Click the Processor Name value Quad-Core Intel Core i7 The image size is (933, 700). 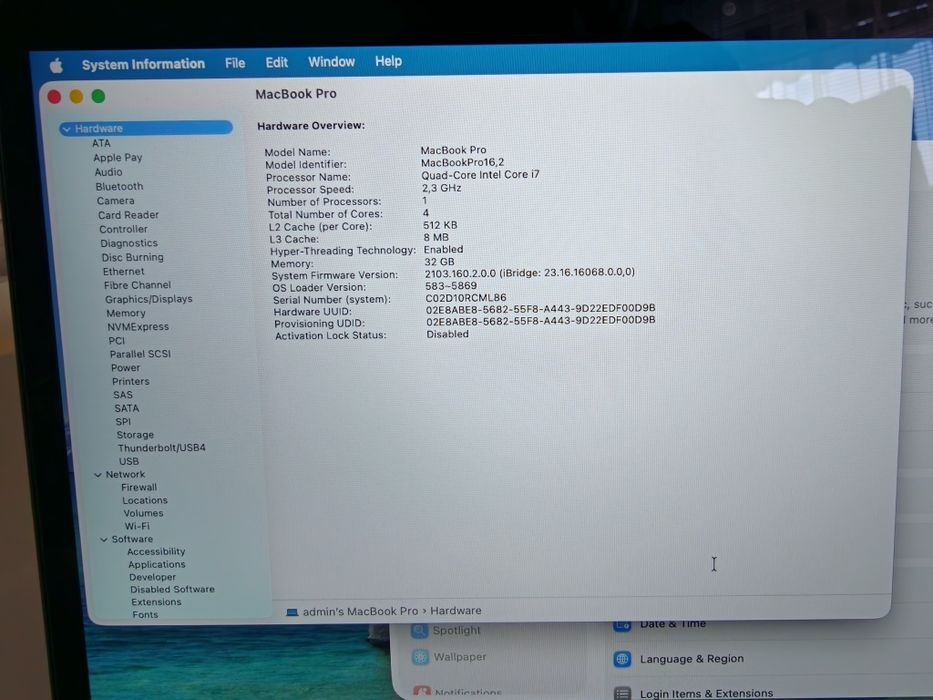click(x=481, y=175)
